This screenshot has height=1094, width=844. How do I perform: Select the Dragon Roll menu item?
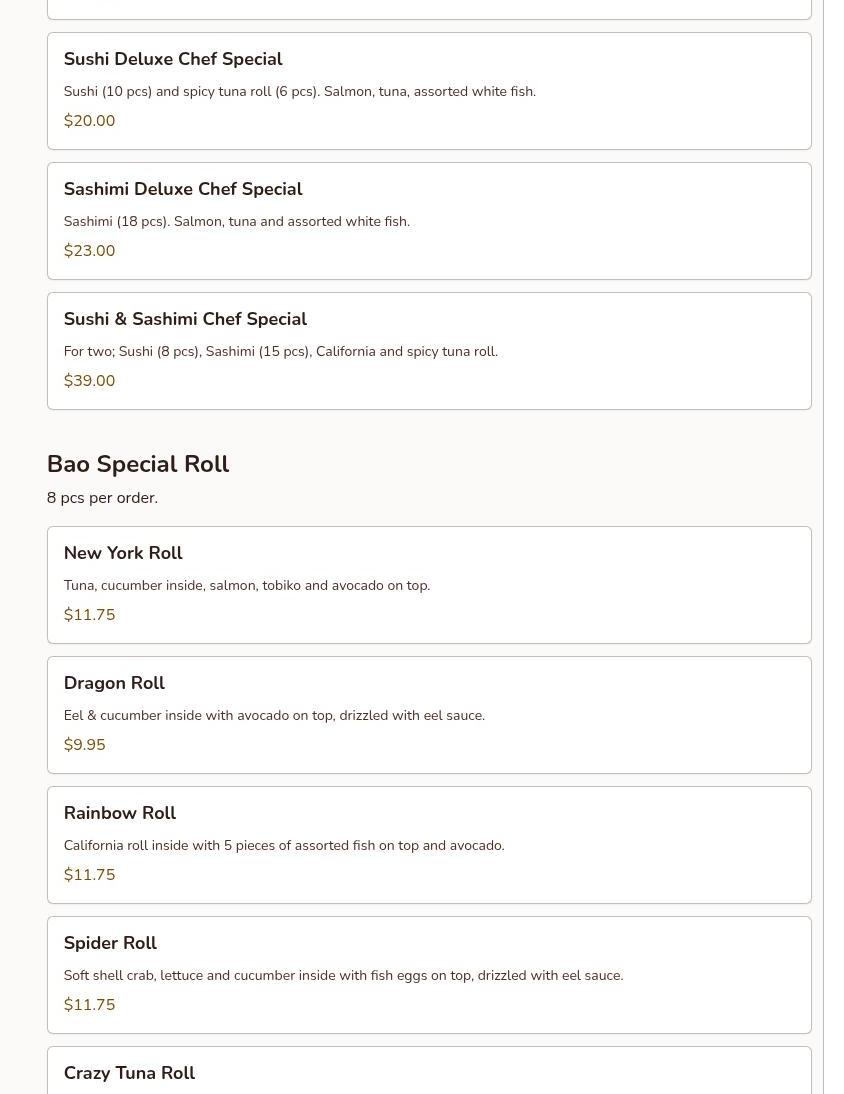(x=429, y=715)
